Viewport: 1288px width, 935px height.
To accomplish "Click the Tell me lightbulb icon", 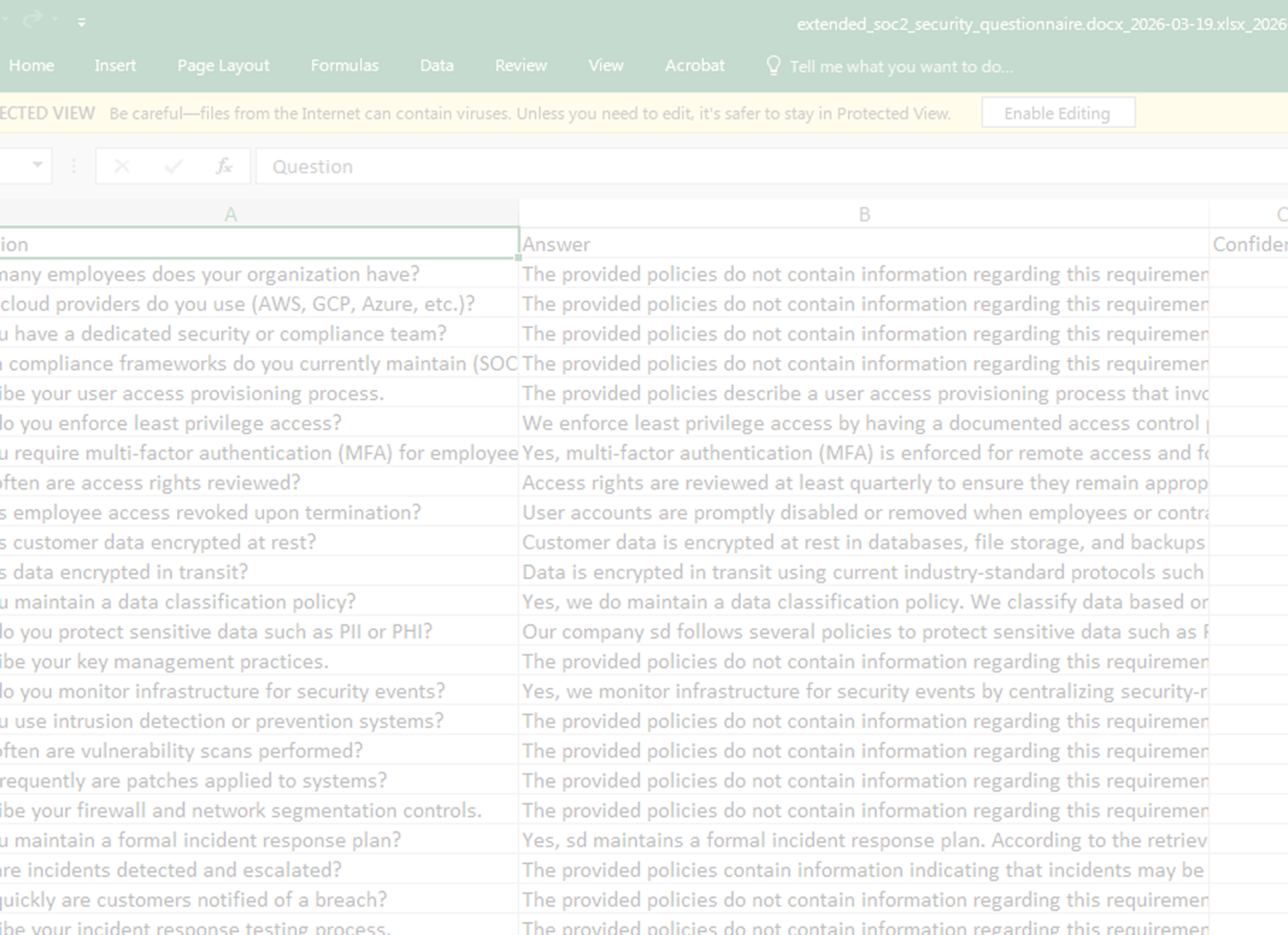I will [x=773, y=66].
